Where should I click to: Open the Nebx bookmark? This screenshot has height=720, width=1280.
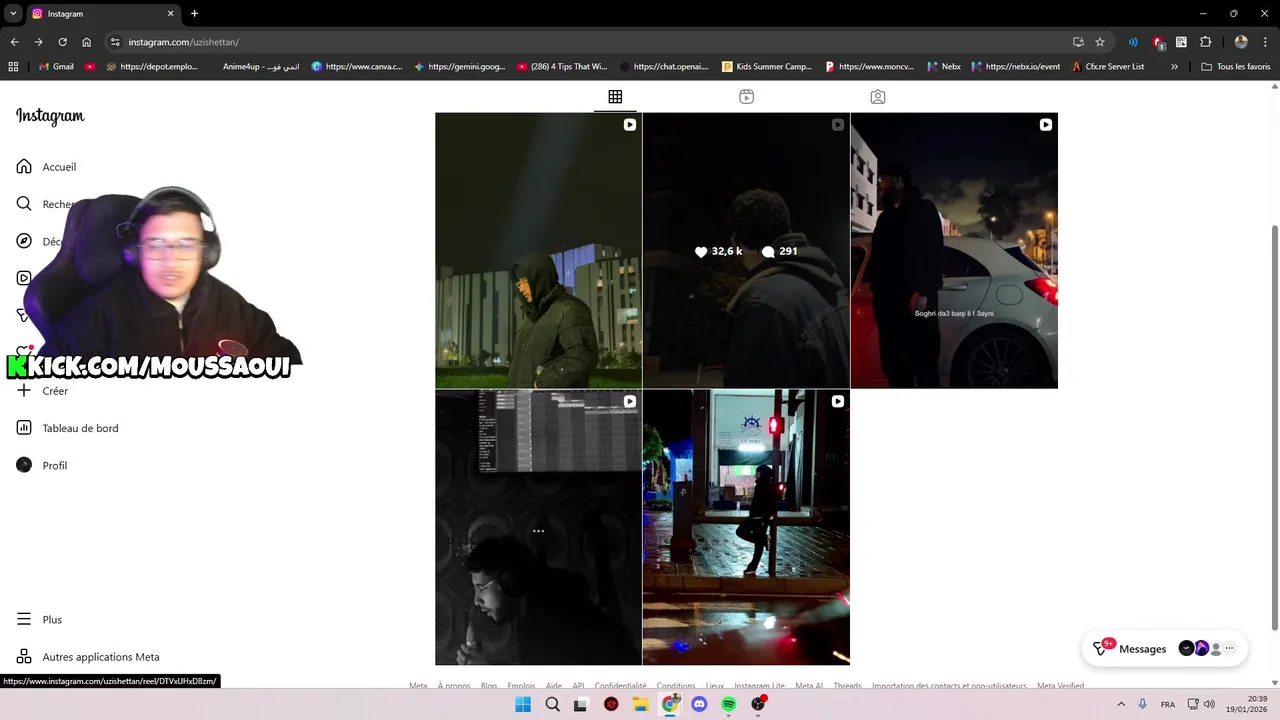pos(943,67)
